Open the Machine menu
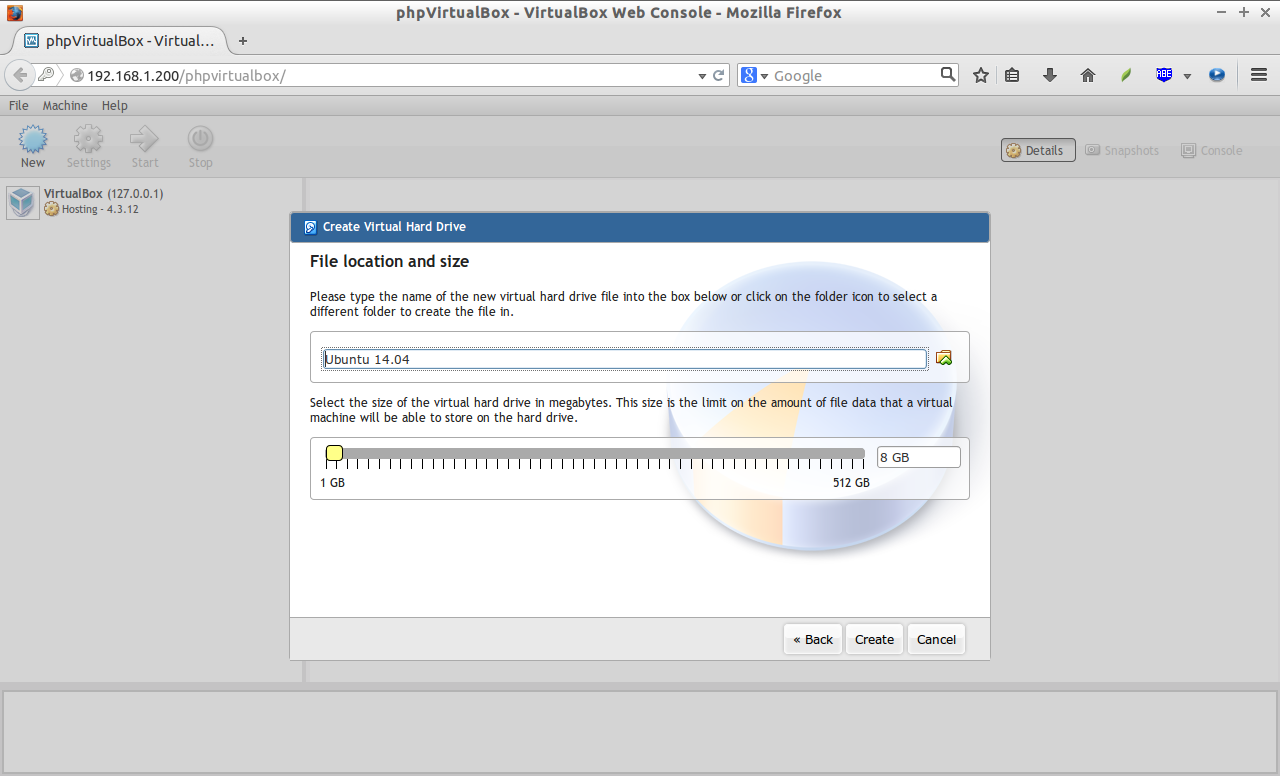1280x776 pixels. (x=65, y=105)
